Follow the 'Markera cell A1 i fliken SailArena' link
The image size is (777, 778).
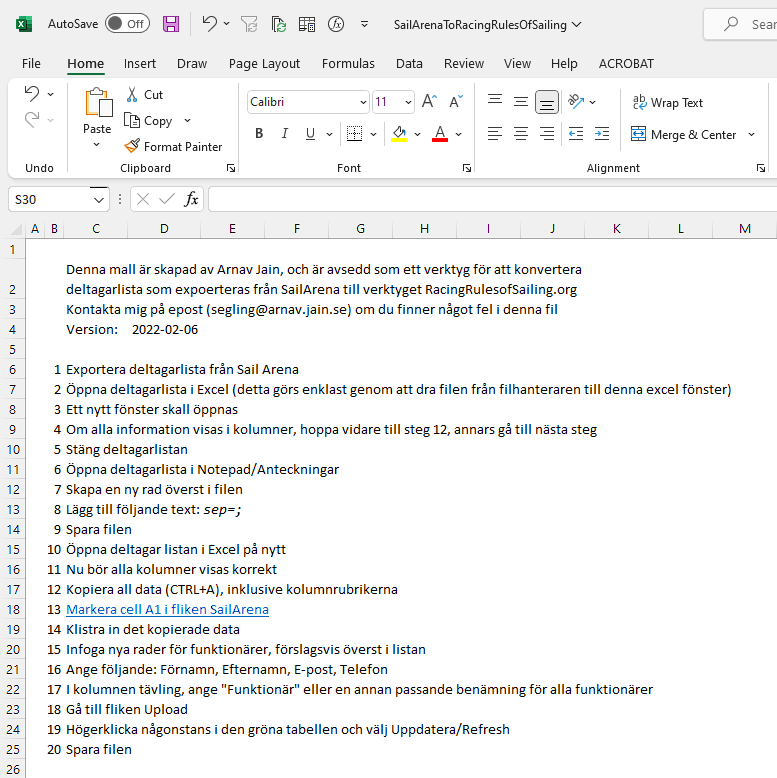pyautogui.click(x=167, y=609)
